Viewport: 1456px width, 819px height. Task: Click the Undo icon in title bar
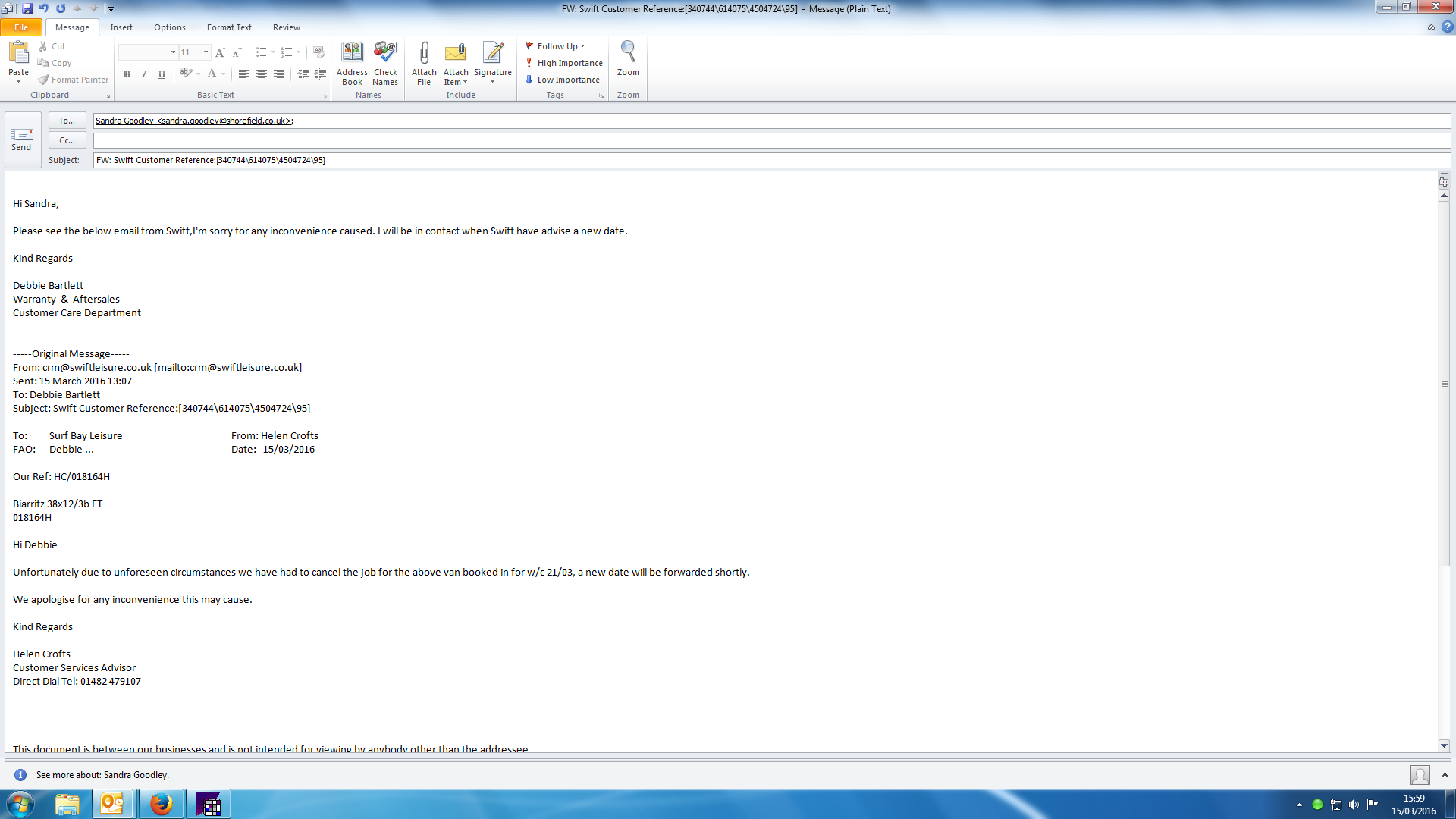tap(44, 8)
